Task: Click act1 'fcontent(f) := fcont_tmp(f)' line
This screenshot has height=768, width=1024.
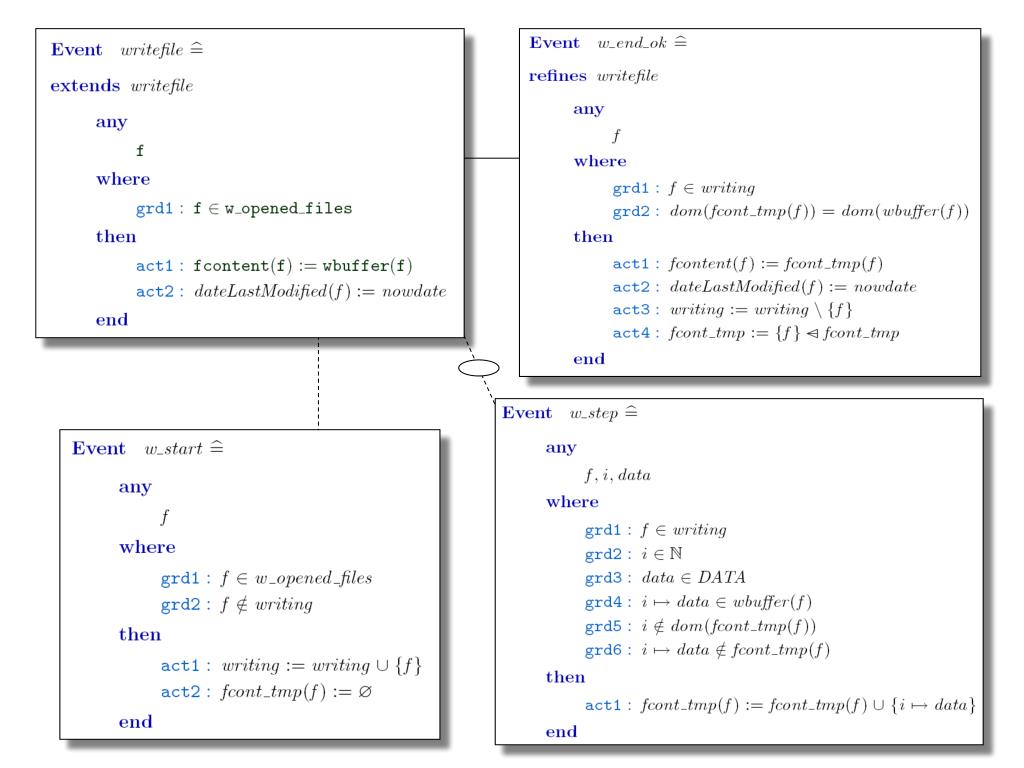Action: [x=747, y=264]
